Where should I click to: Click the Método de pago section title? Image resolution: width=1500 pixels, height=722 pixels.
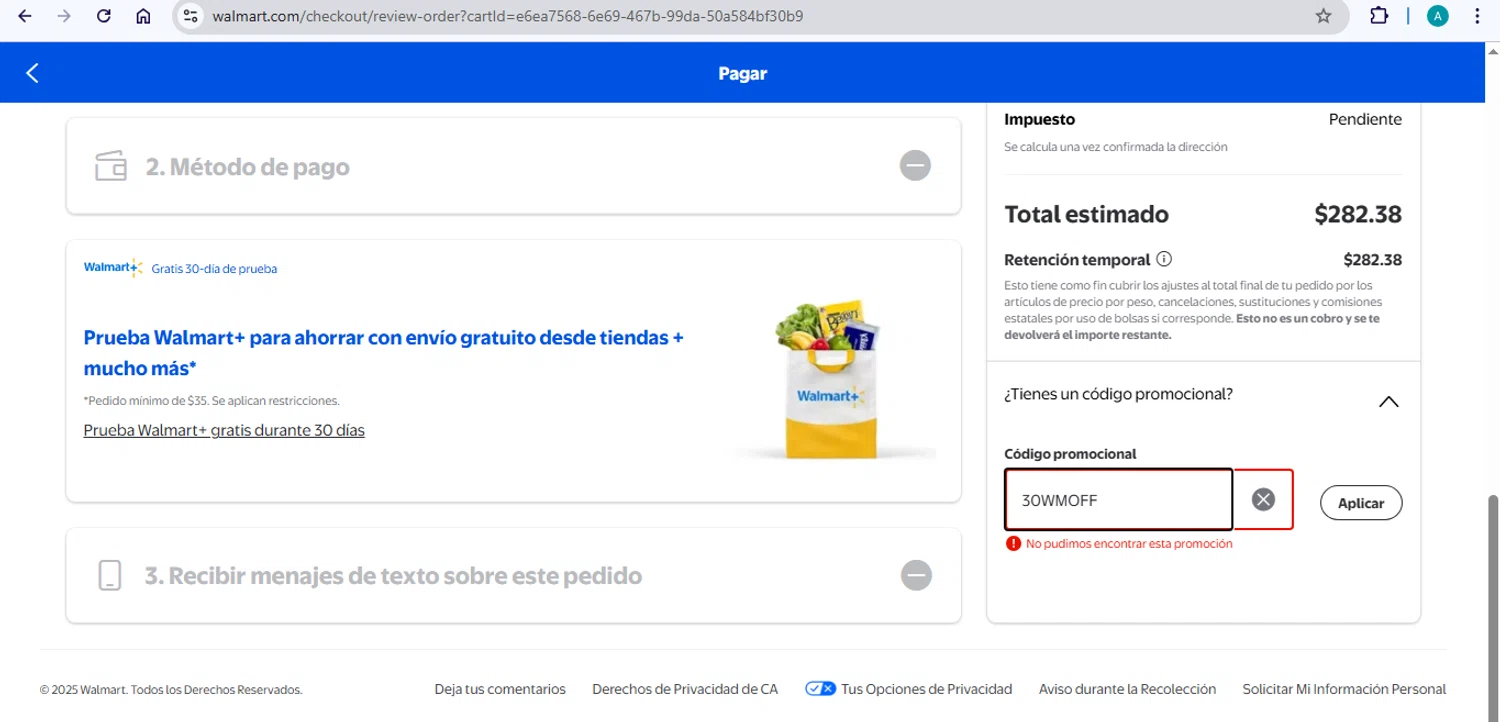(x=247, y=166)
